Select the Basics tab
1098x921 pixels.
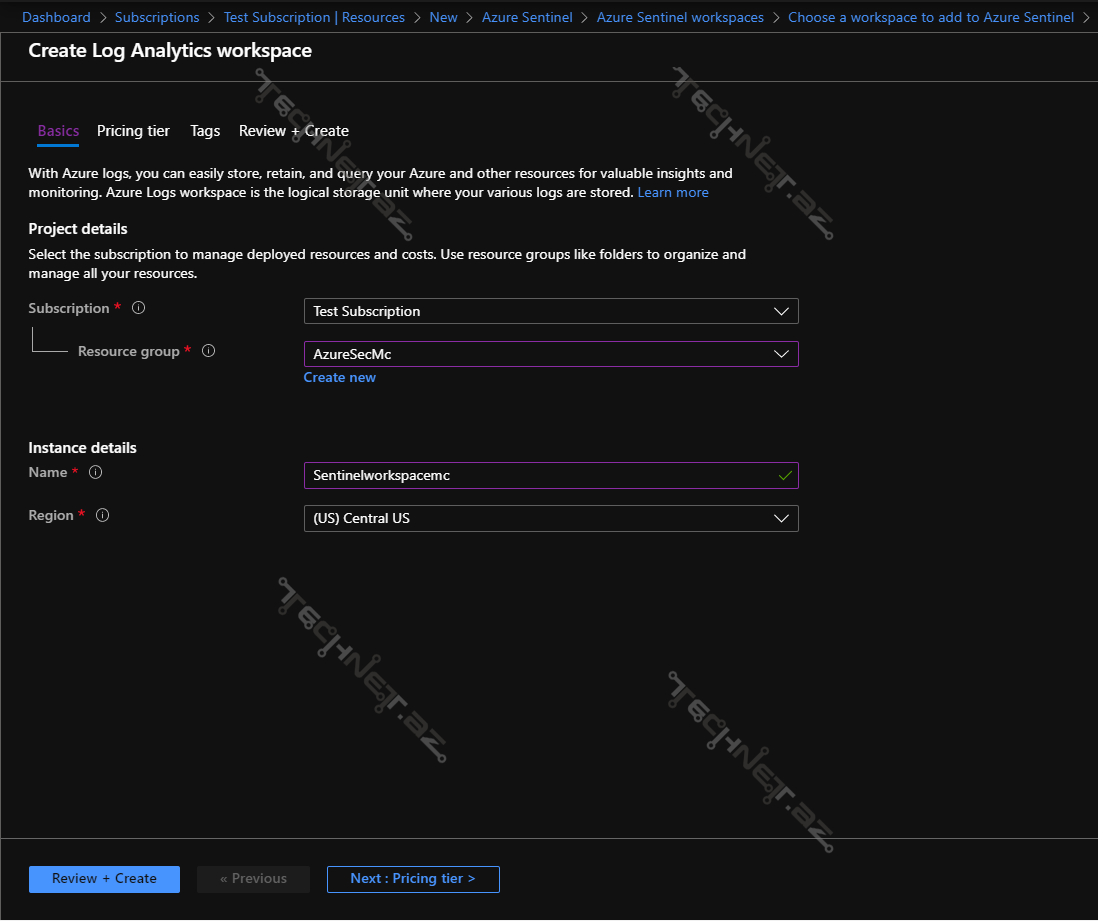pyautogui.click(x=58, y=131)
